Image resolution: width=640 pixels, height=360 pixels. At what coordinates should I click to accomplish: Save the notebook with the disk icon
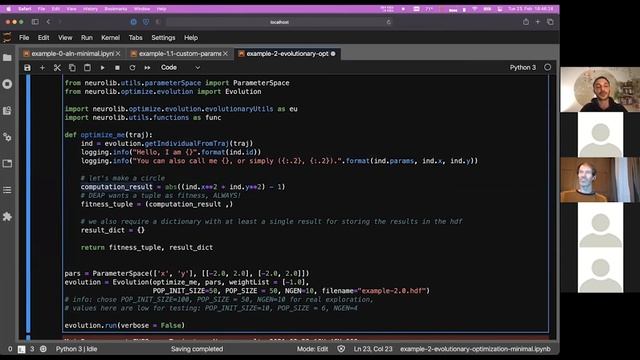point(27,68)
